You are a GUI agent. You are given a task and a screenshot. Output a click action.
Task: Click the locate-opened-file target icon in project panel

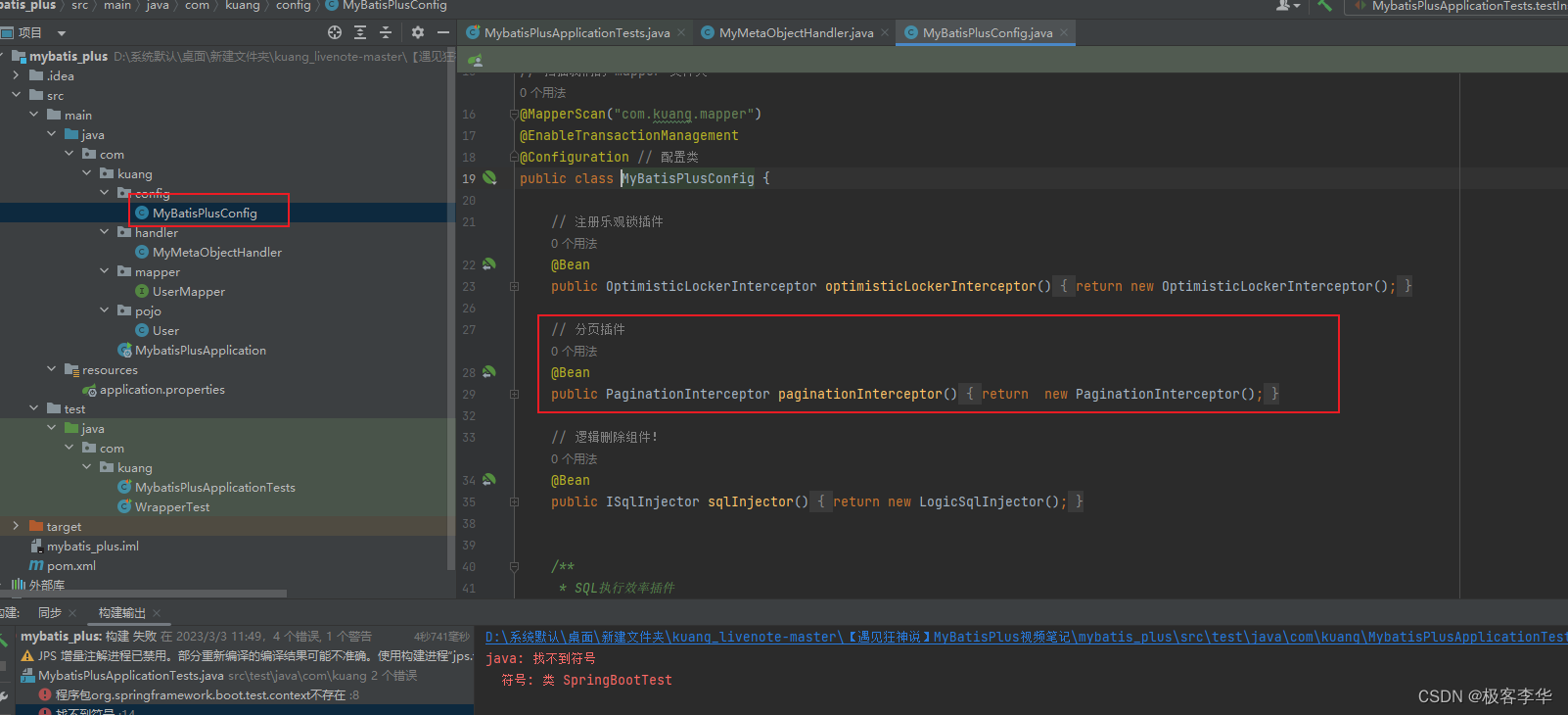point(335,32)
